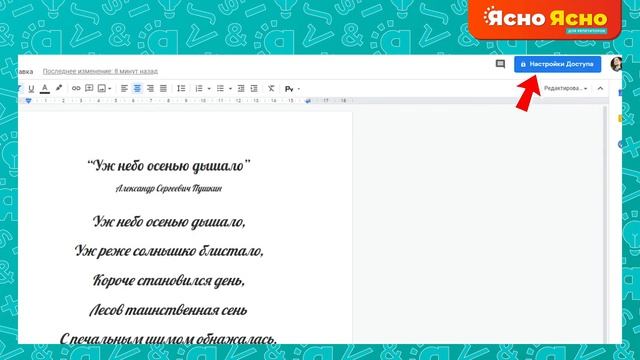Click the line "Лесов таинственная сень"
Image resolution: width=640 pixels, height=360 pixels.
point(169,310)
